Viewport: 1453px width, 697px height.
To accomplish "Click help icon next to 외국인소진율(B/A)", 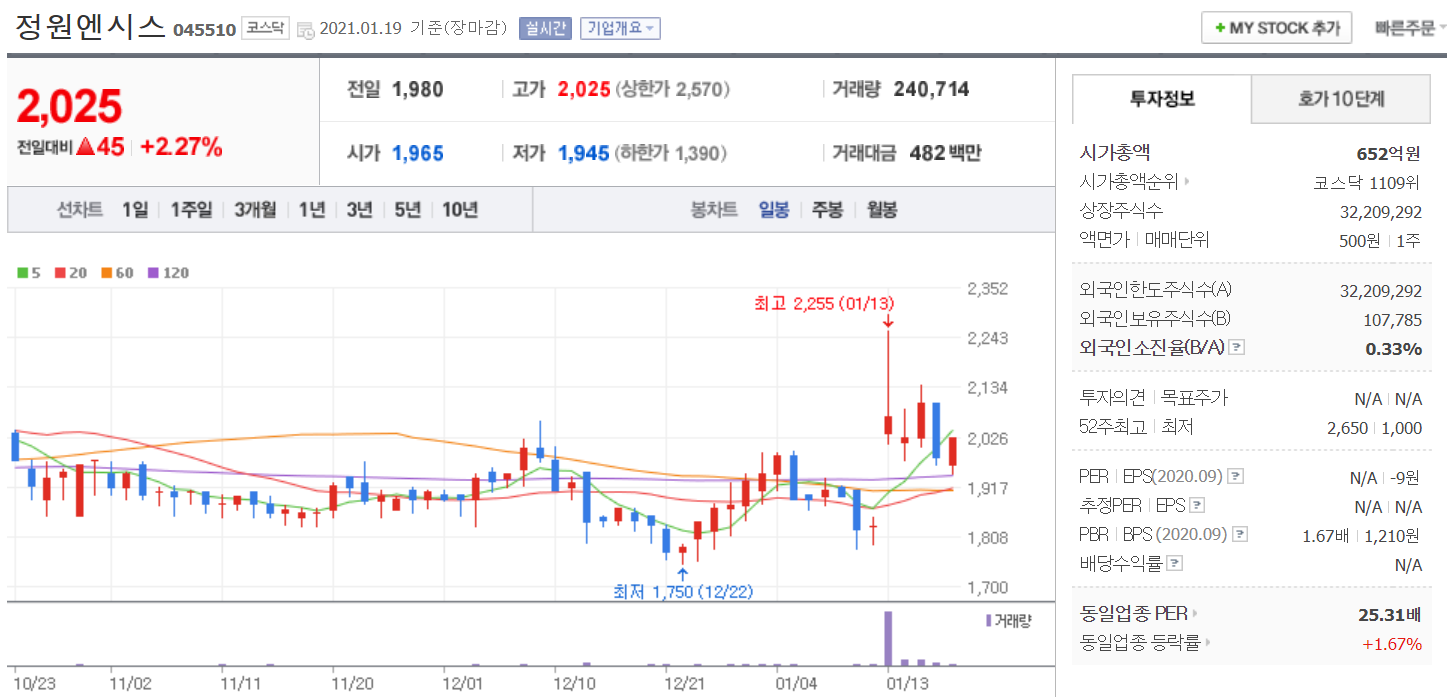I will (x=1237, y=348).
